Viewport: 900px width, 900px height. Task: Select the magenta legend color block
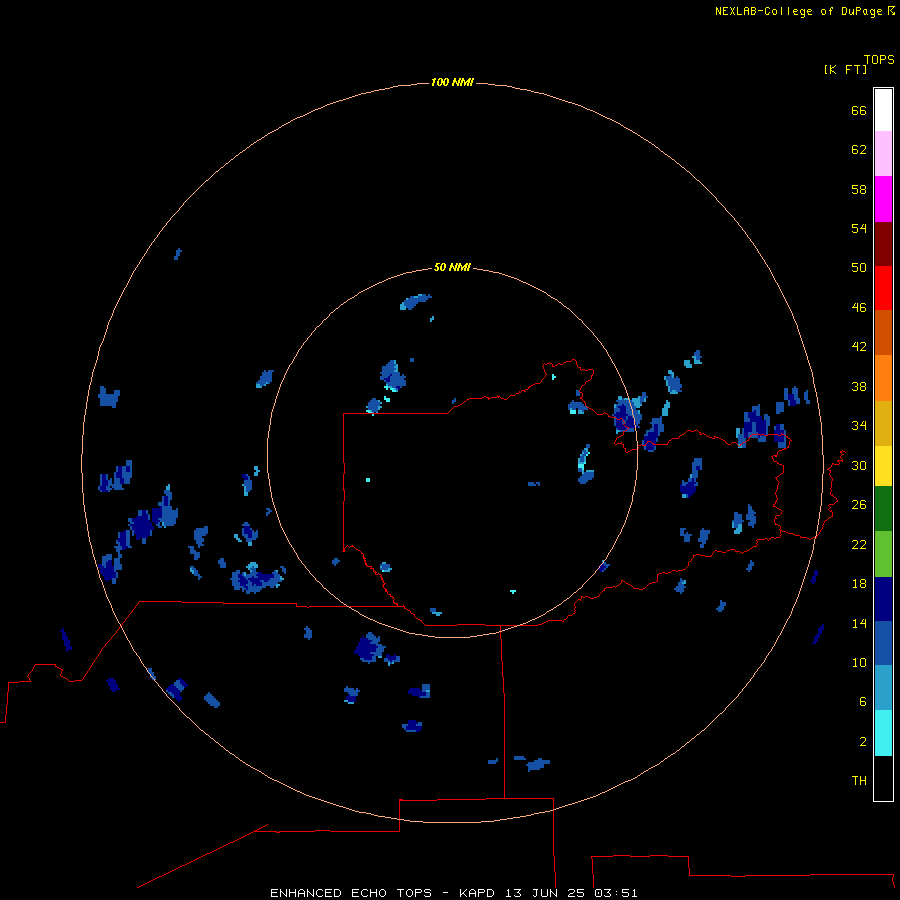point(883,199)
